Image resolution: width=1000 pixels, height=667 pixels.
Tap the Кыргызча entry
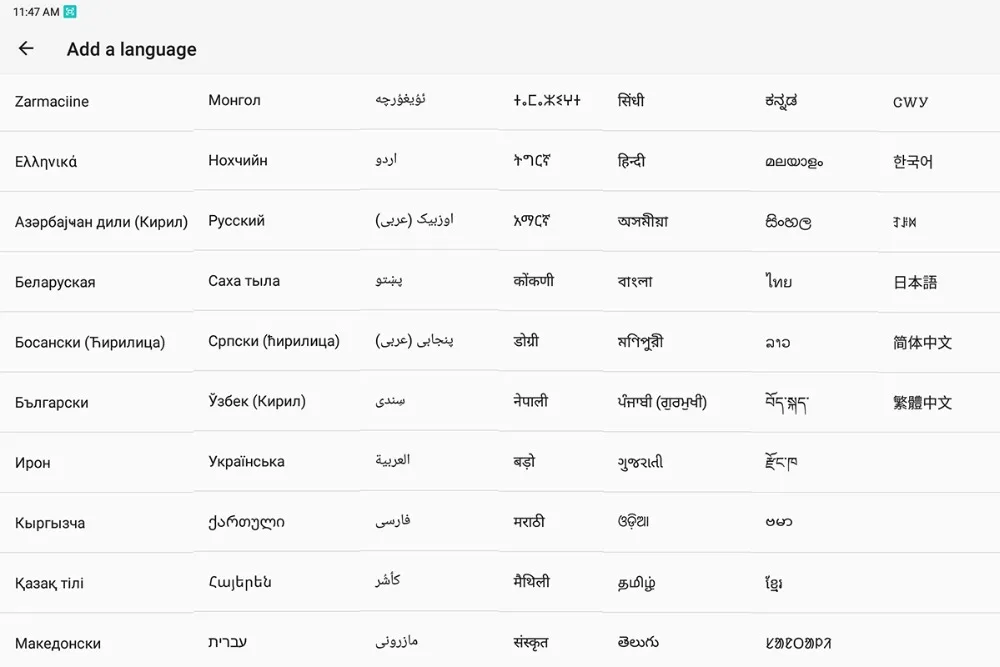point(50,524)
